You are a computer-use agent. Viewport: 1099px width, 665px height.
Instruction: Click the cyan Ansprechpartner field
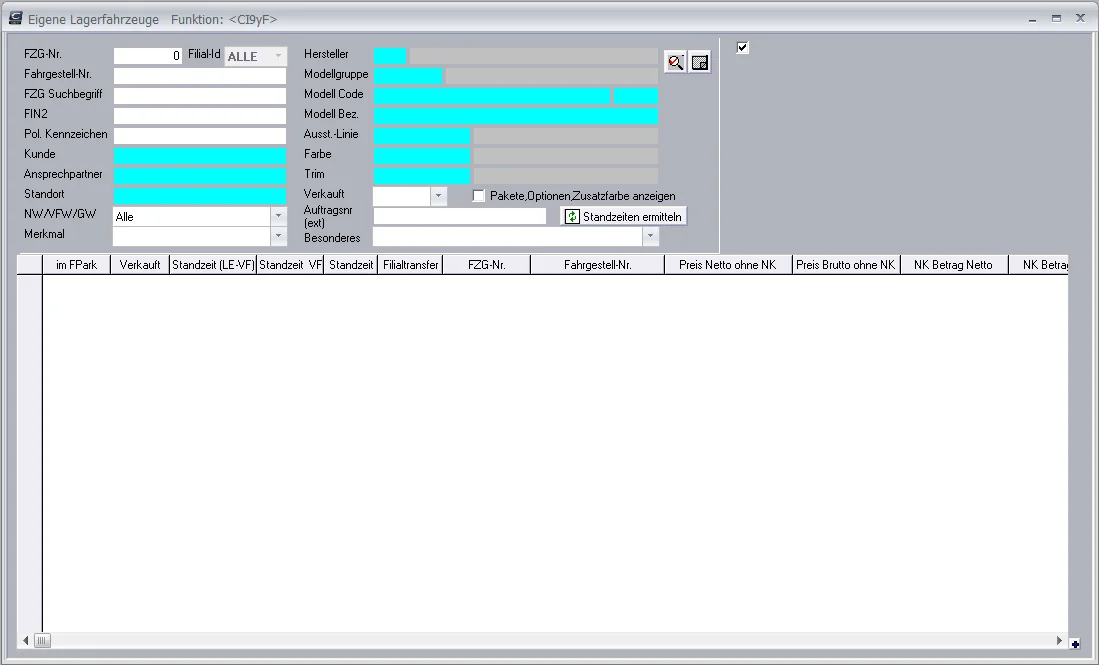click(200, 176)
